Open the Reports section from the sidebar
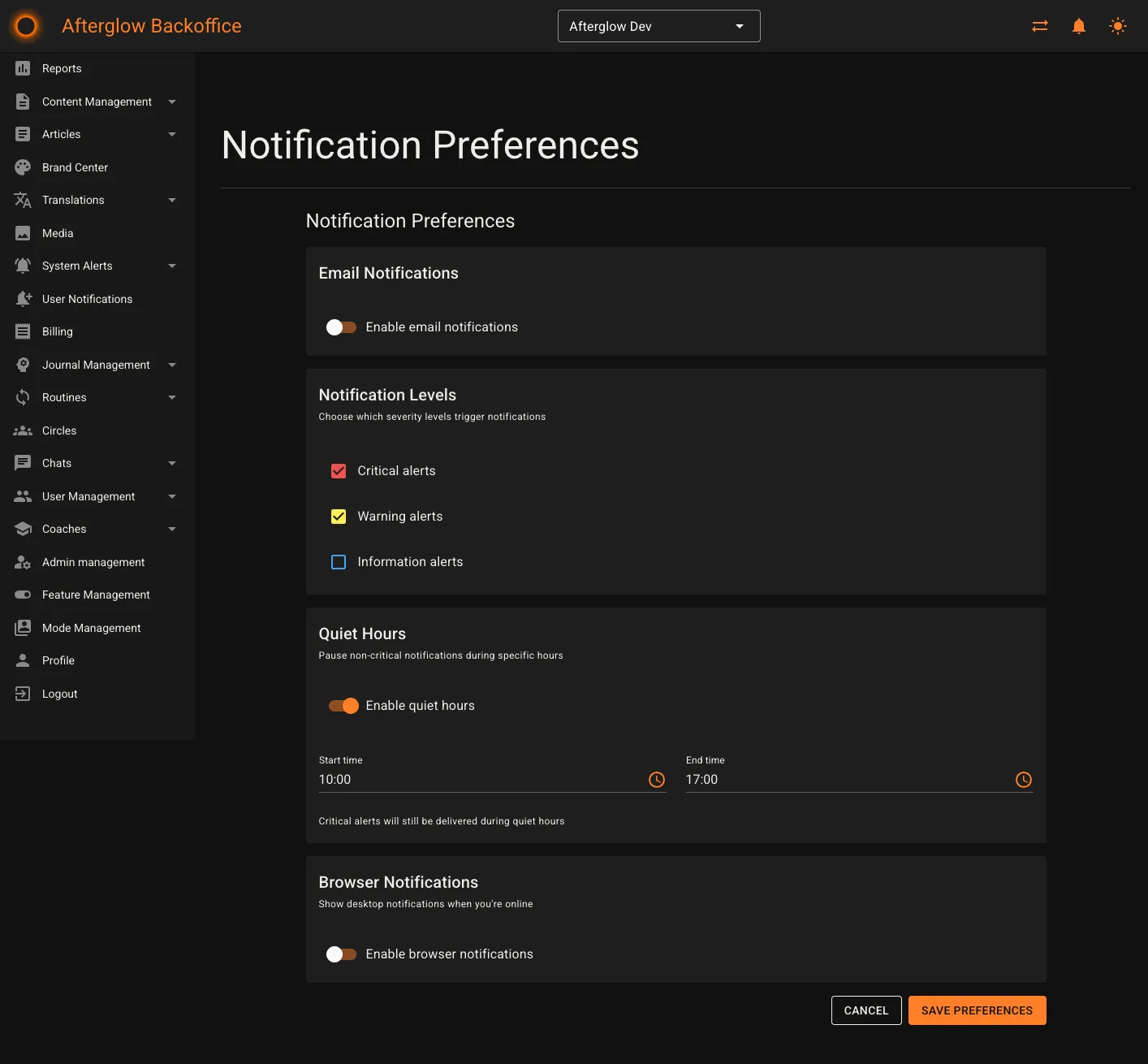This screenshot has height=1064, width=1148. point(62,68)
